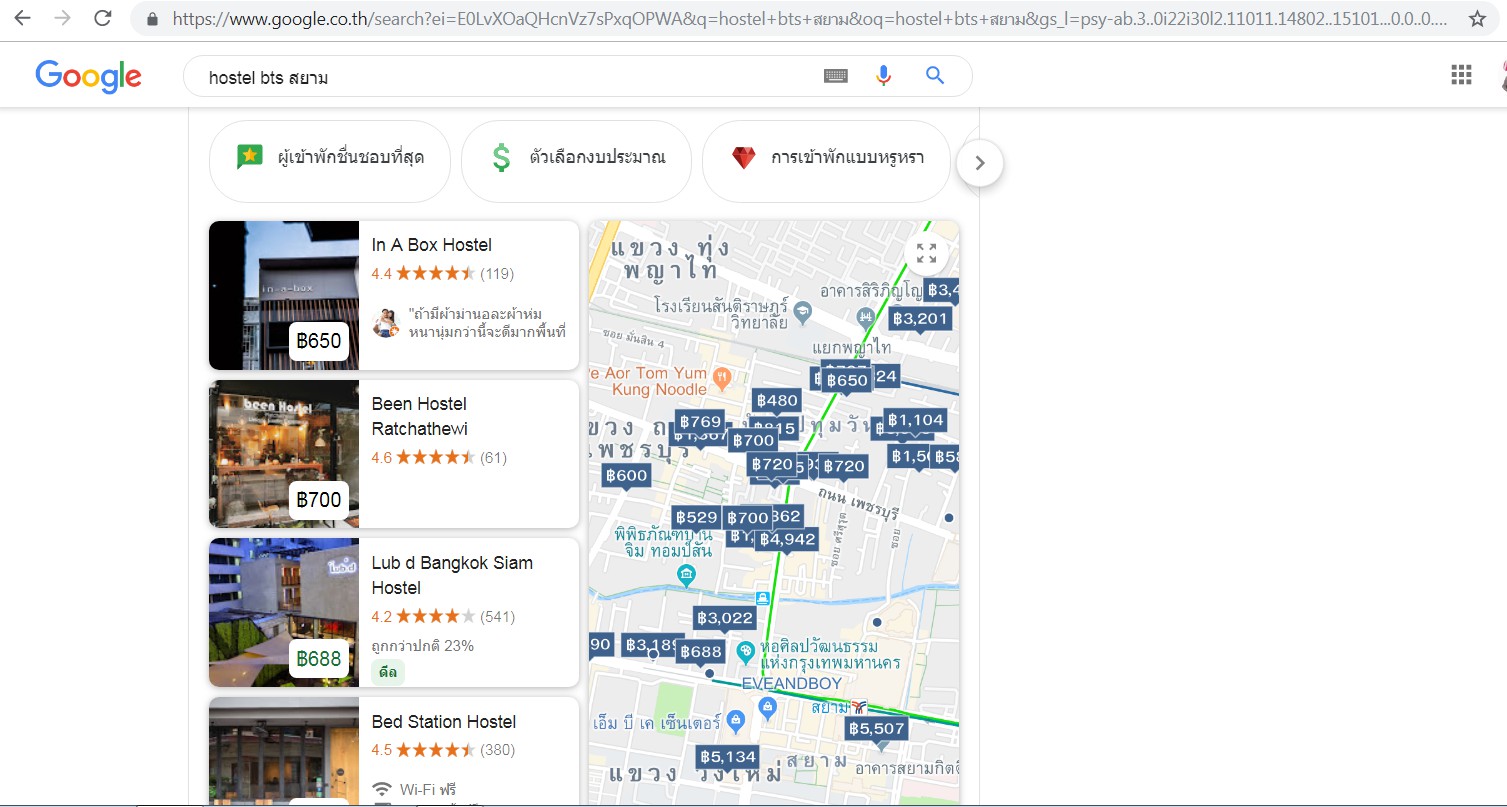Click the Bangkok Art Centre map pin
Screen dimensions: 1507x807
point(746,652)
